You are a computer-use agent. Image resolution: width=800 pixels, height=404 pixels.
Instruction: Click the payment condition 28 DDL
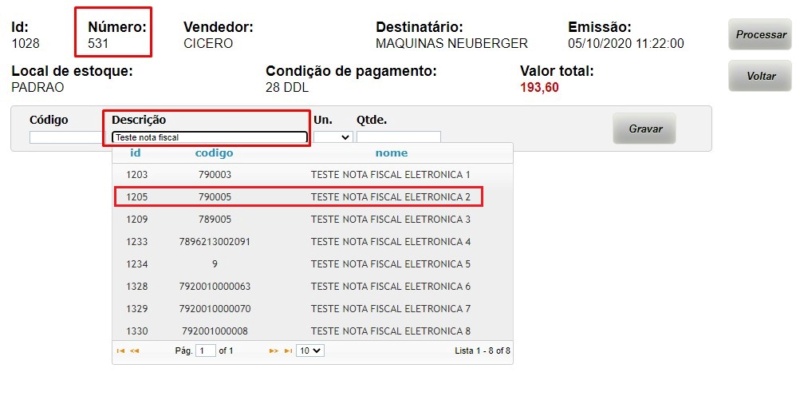point(287,87)
